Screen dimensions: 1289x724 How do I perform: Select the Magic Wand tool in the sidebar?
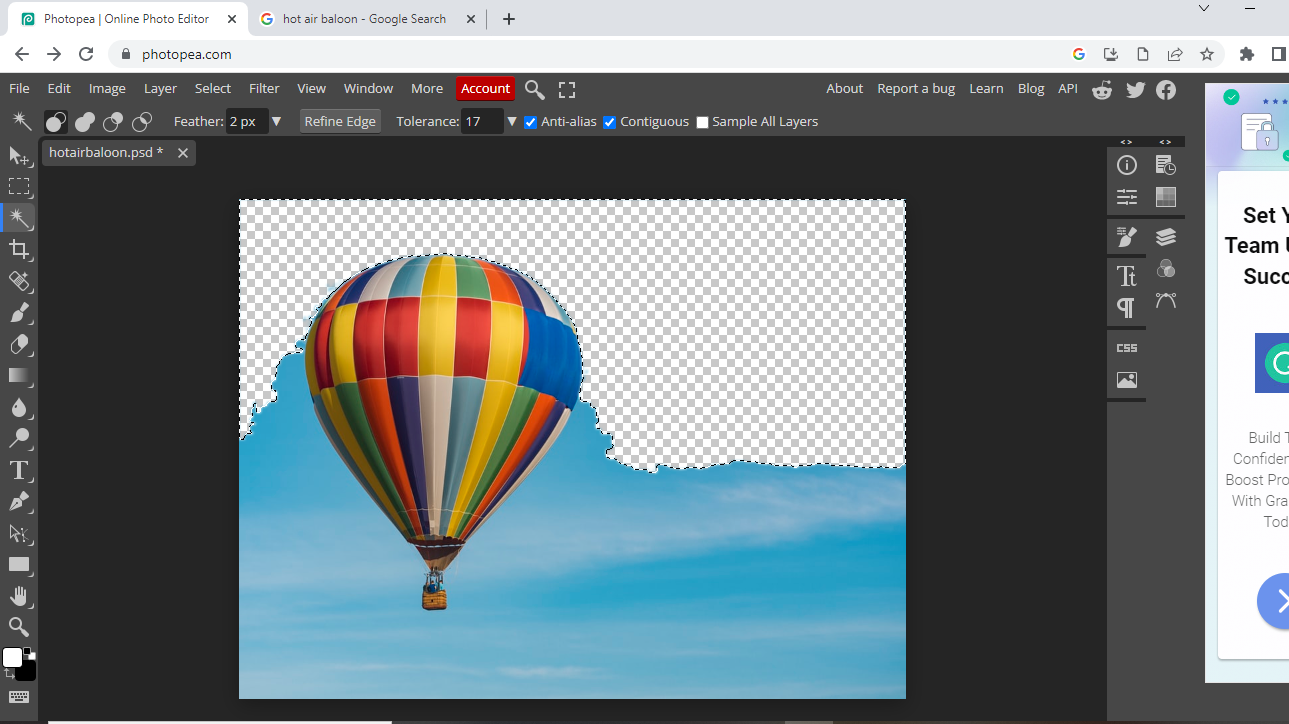tap(19, 218)
